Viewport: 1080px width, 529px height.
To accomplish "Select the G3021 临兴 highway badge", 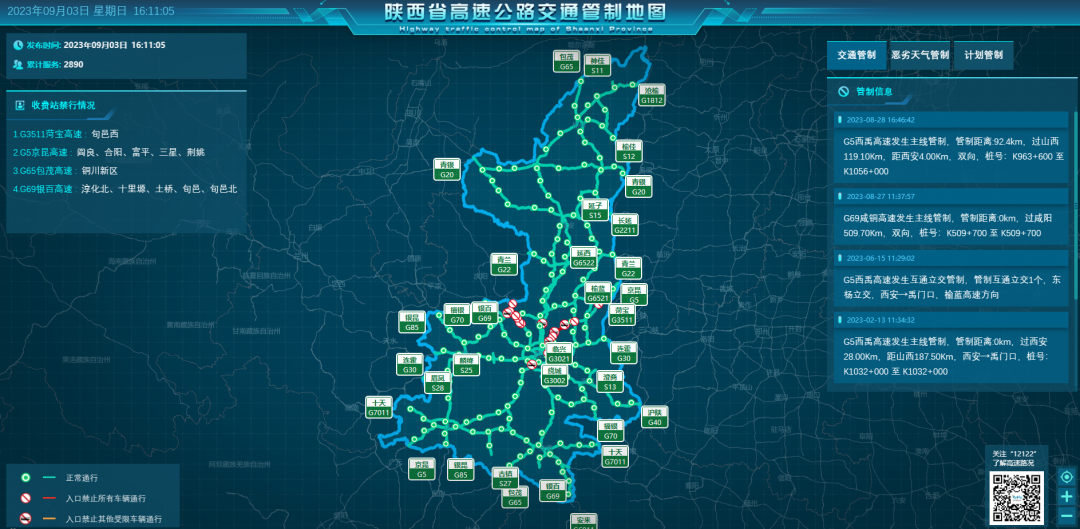I will point(559,354).
